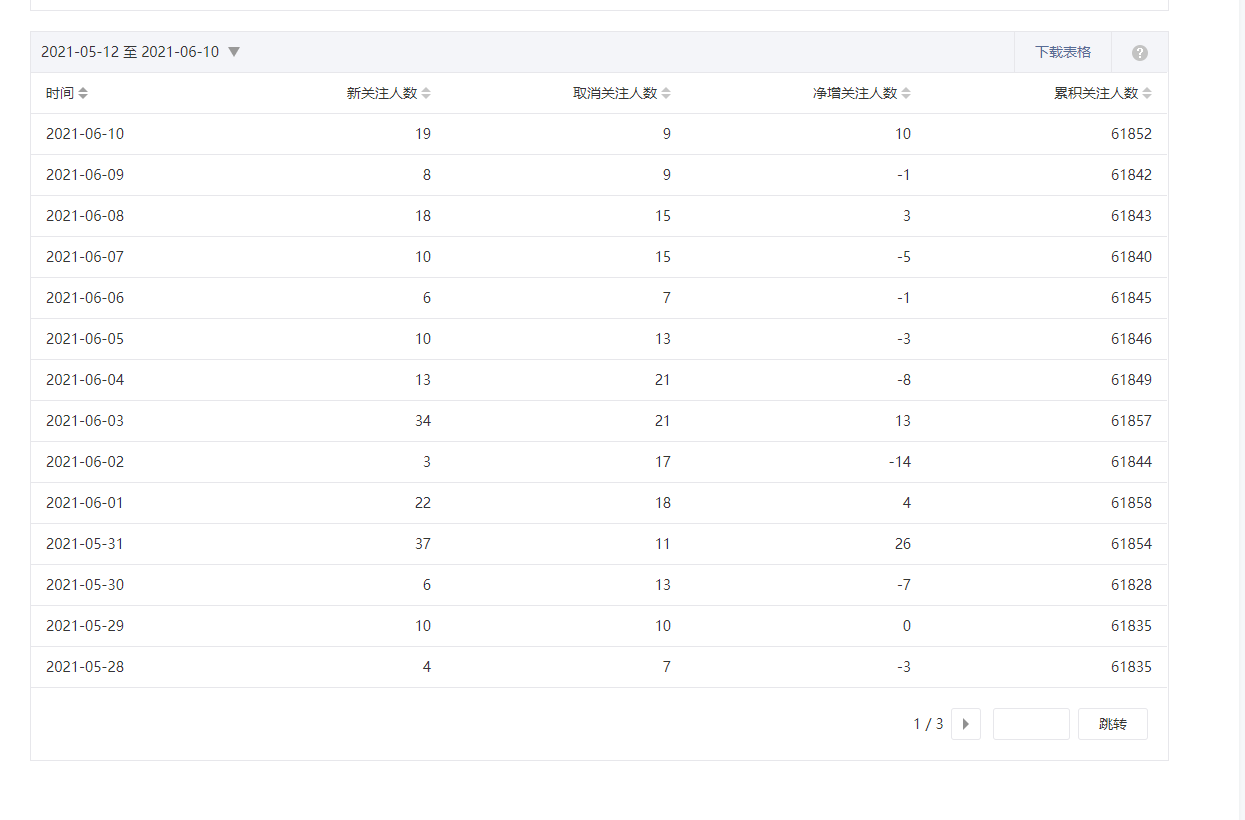Screen dimensions: 1245x820
Task: Click the 2021-05-12 至 2021-06-10 date range text
Action: click(130, 52)
